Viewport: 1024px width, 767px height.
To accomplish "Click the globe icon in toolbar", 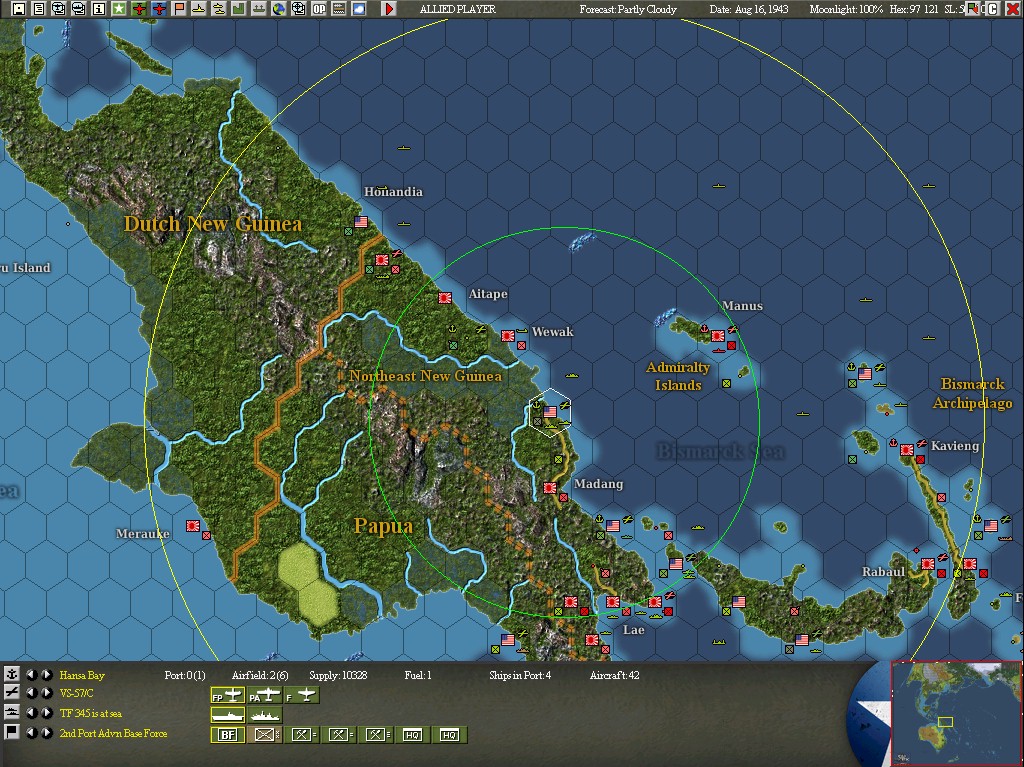I will coord(279,8).
